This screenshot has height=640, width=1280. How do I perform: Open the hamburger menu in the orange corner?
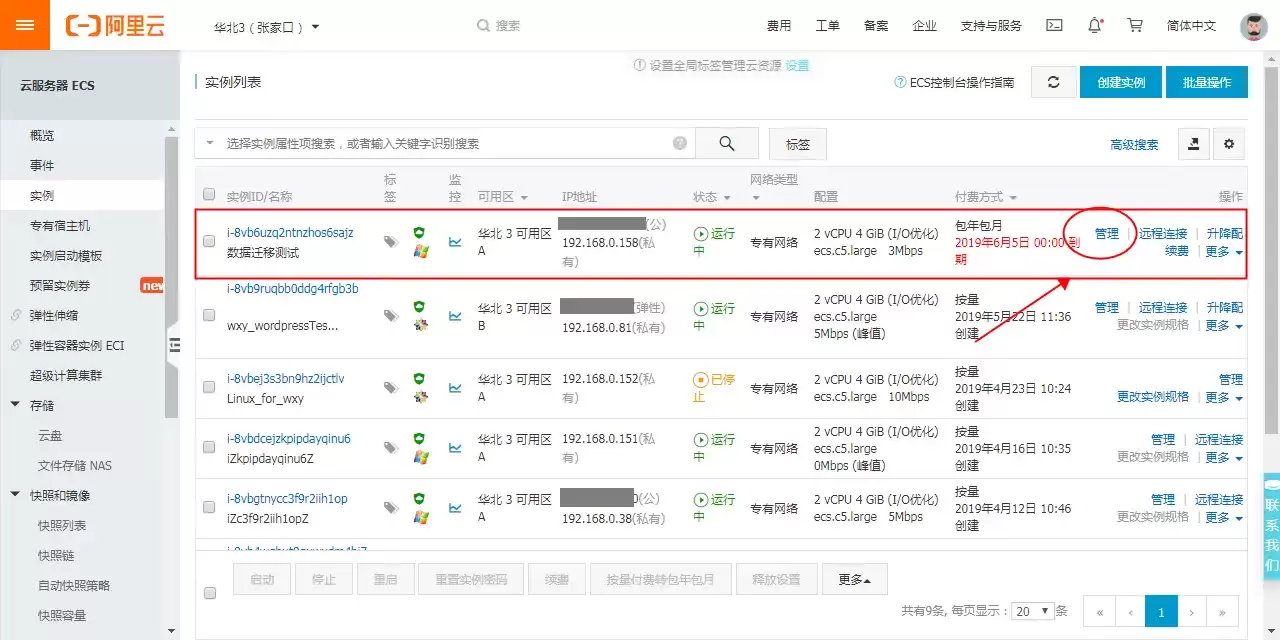click(25, 25)
